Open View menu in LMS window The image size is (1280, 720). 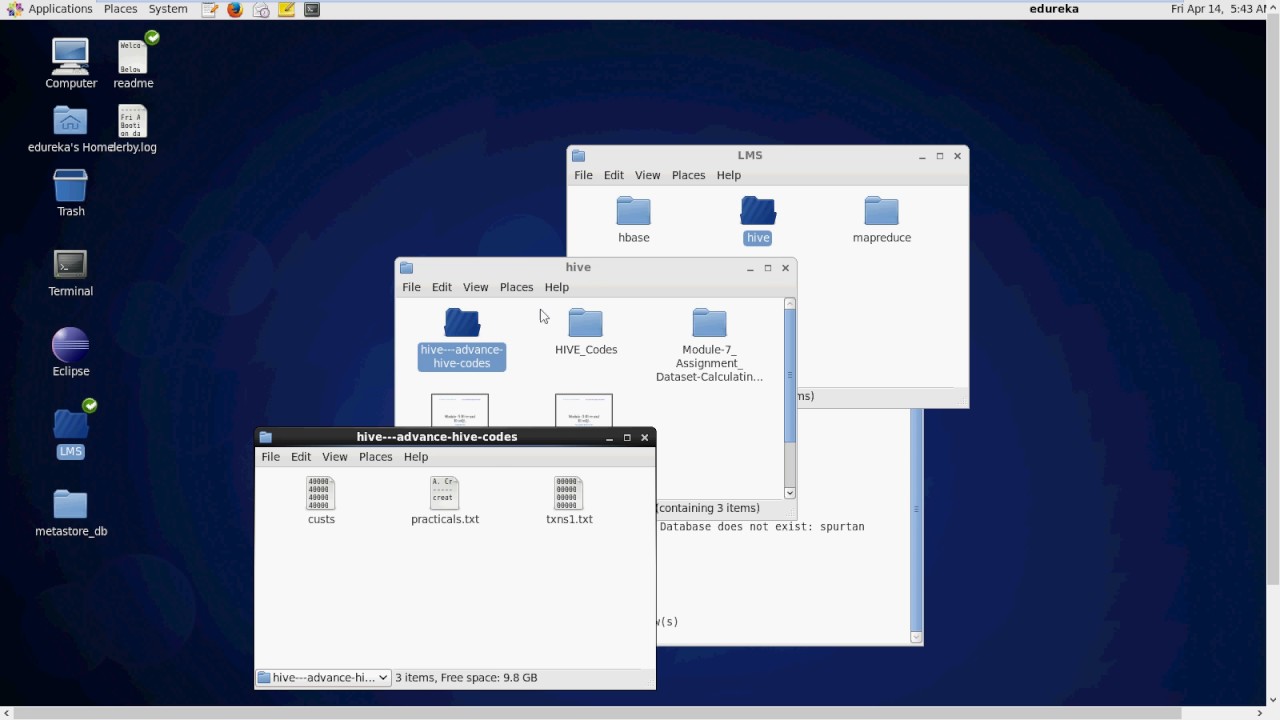tap(648, 175)
